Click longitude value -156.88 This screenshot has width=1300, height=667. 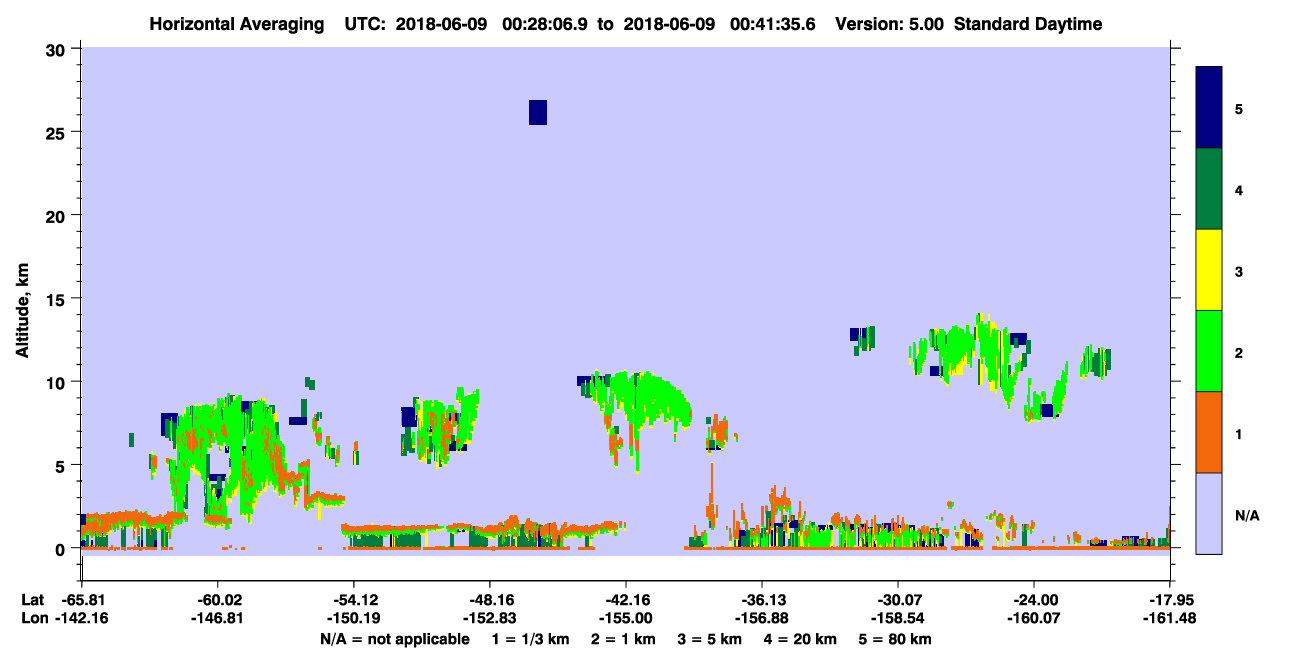(x=761, y=619)
